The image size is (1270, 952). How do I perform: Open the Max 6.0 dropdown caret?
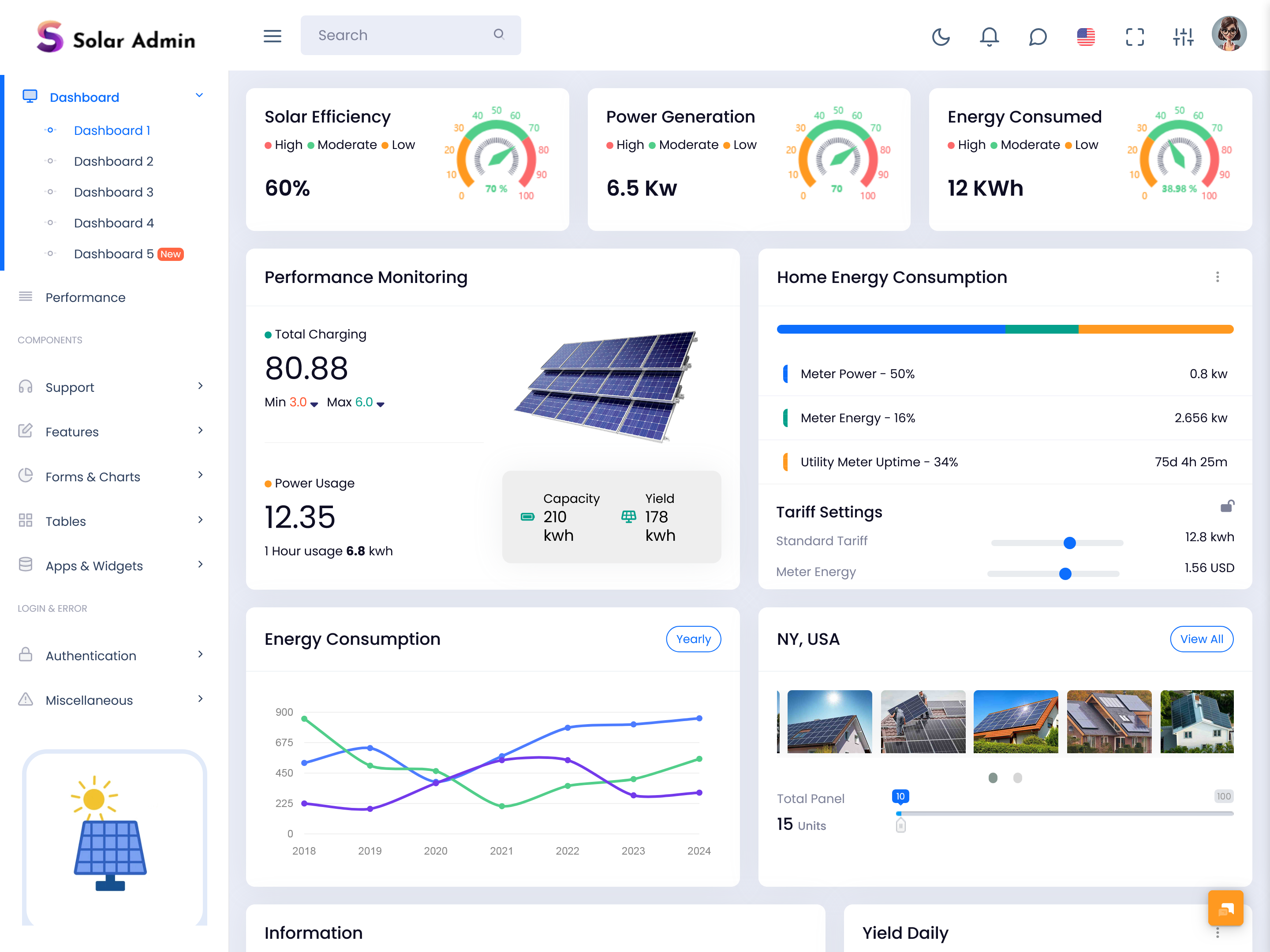[380, 405]
